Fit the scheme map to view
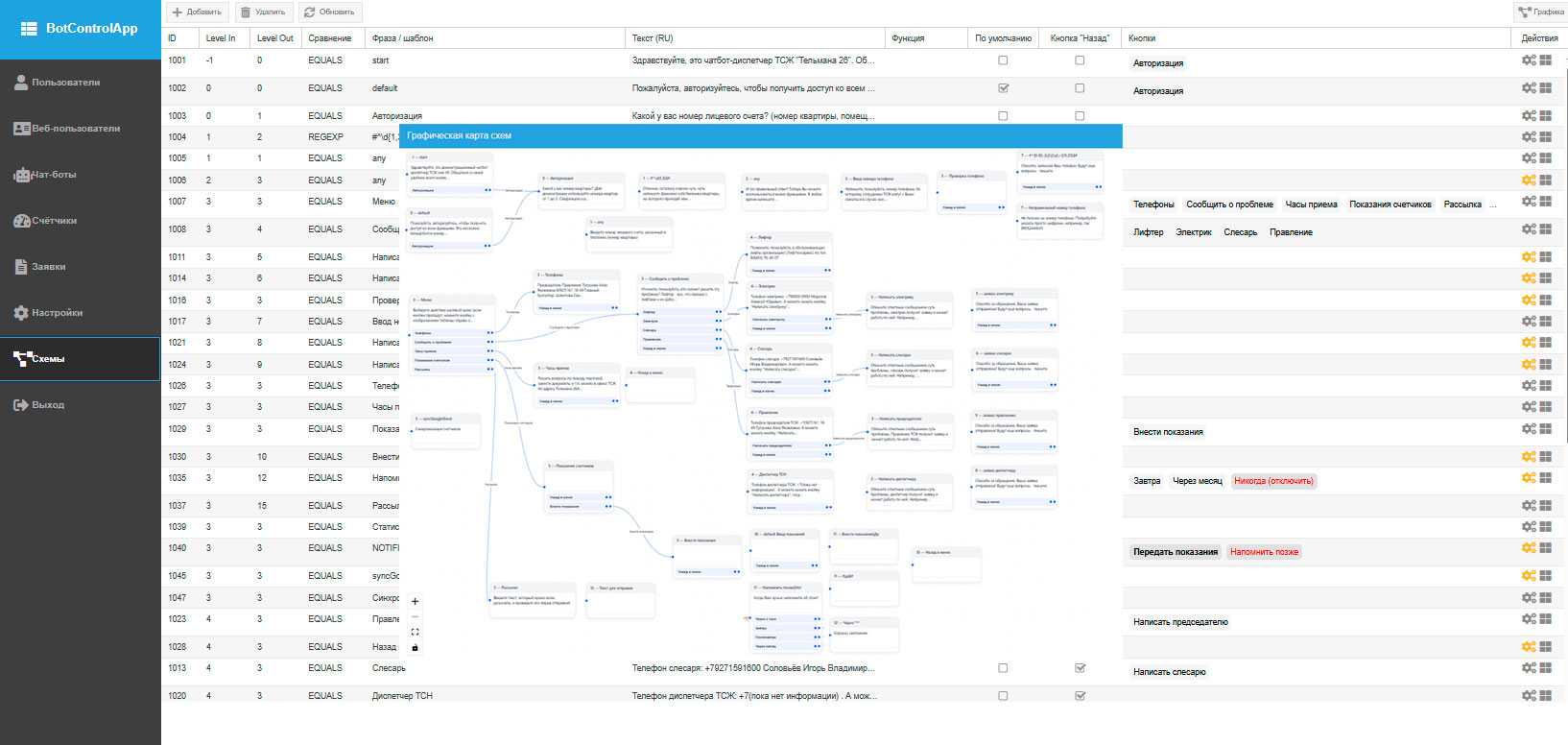The width and height of the screenshot is (1568, 745). point(415,632)
